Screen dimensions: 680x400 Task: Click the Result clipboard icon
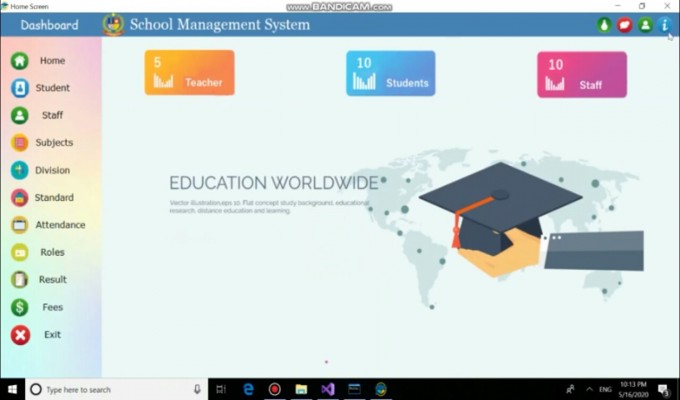point(20,280)
